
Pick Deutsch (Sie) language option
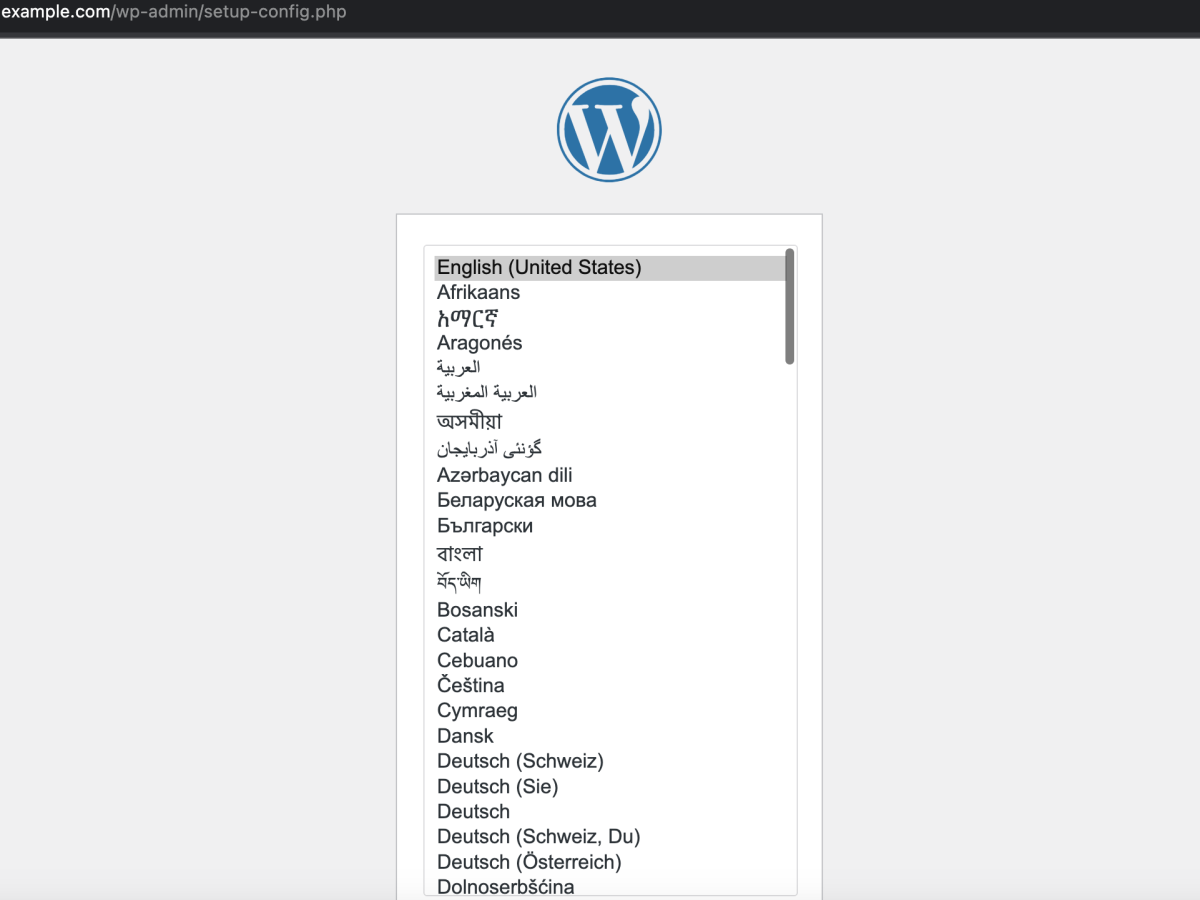(610, 787)
